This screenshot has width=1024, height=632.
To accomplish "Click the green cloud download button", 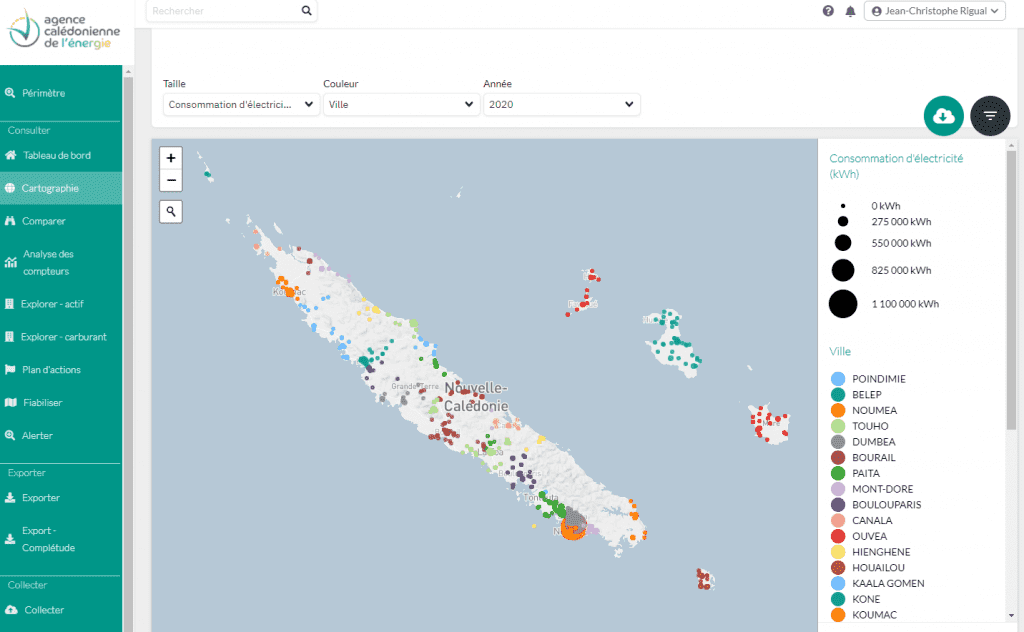I will pyautogui.click(x=943, y=116).
